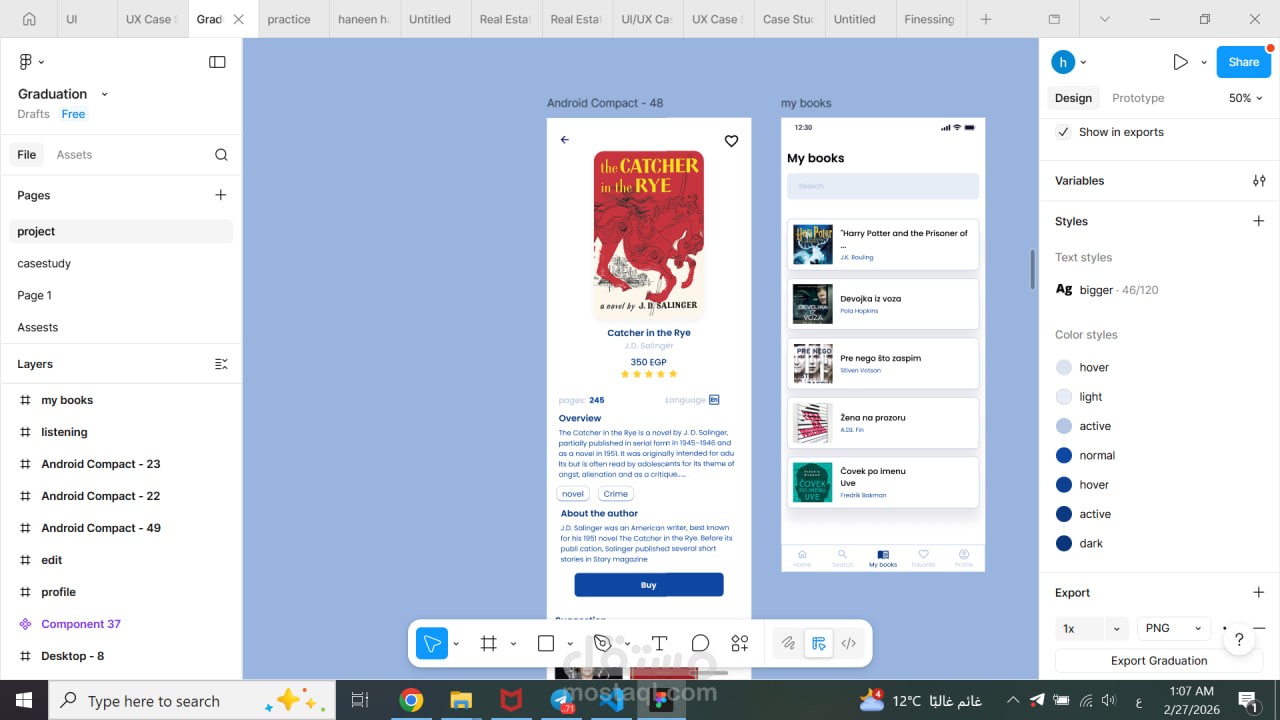Open the present options dropdown arrow
1280x720 pixels.
tap(1204, 62)
